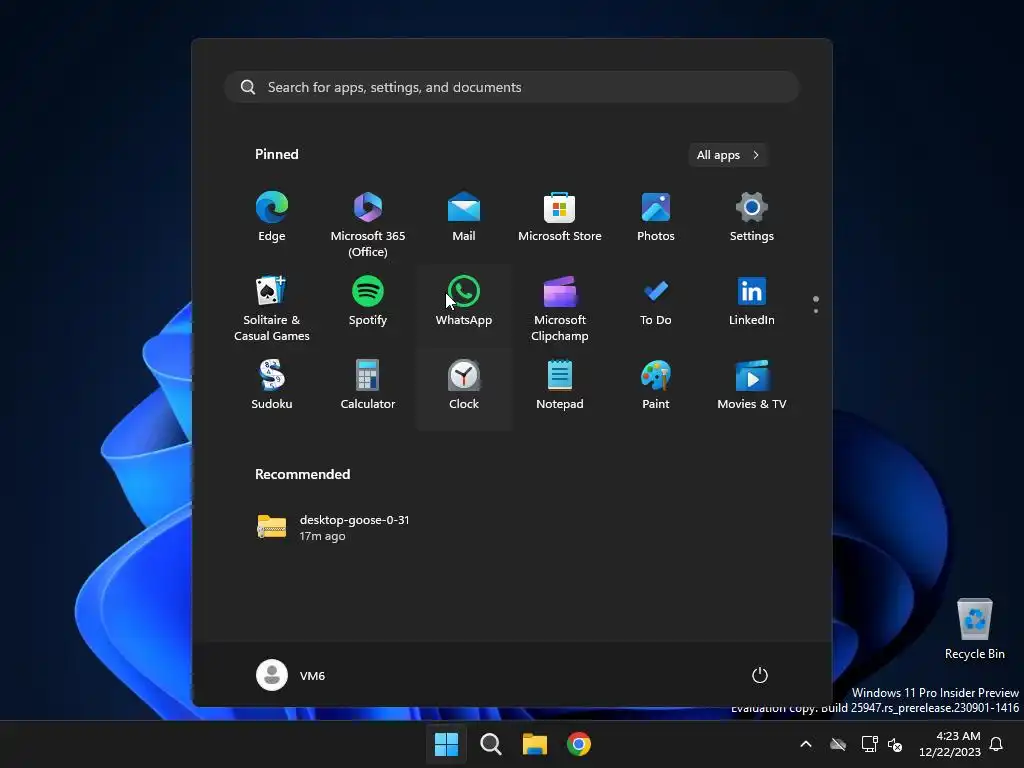Open the clock and date flyout
Screen dimensions: 1024x768
[950, 744]
